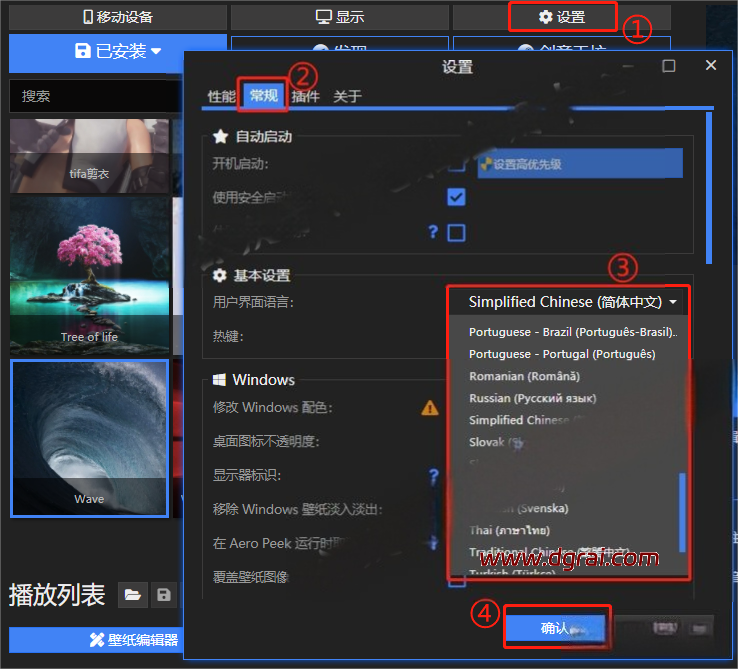The height and width of the screenshot is (669, 738).
Task: Switch to the 性能 tab
Action: [221, 96]
